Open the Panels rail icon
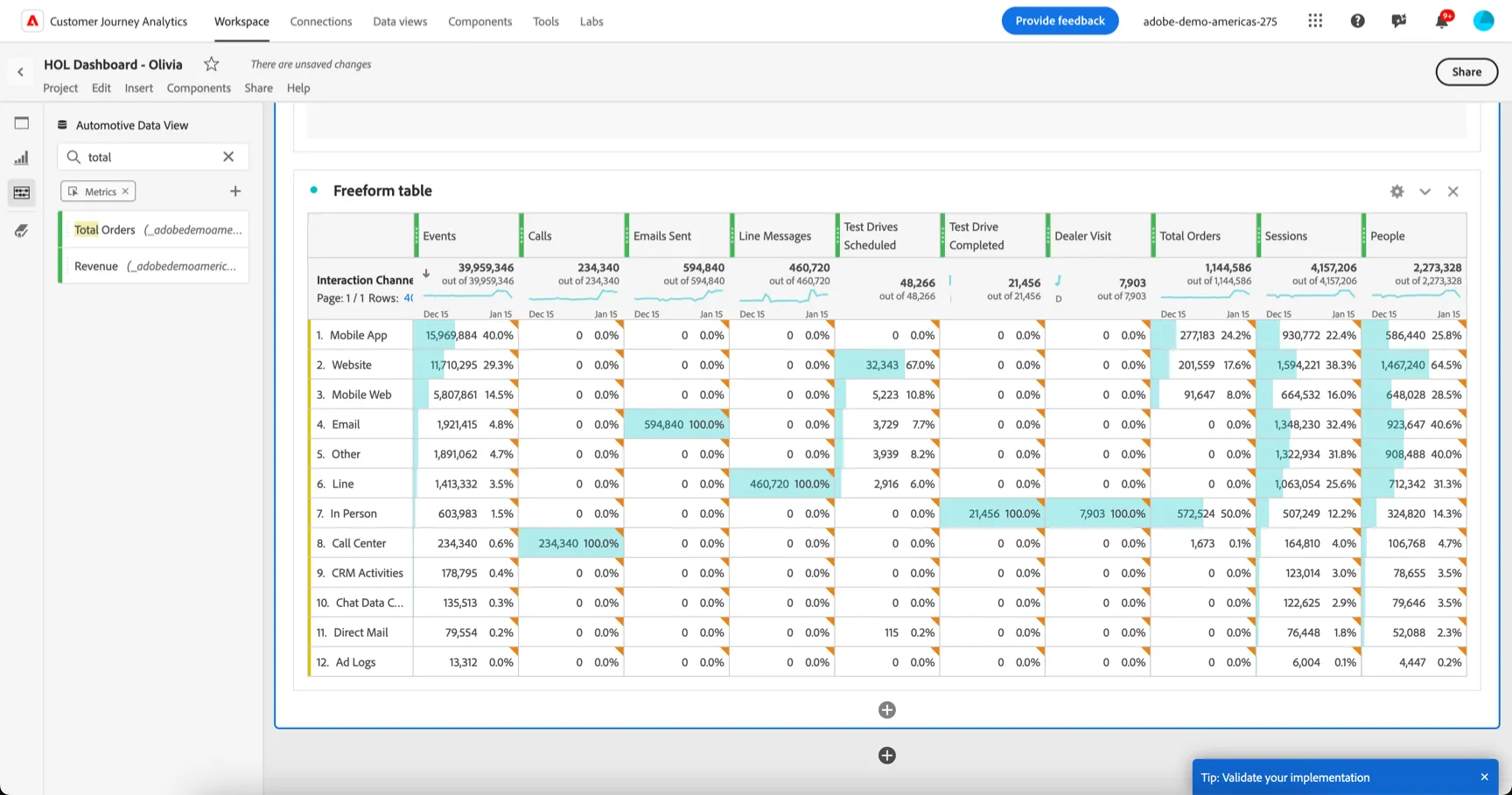 (x=22, y=123)
